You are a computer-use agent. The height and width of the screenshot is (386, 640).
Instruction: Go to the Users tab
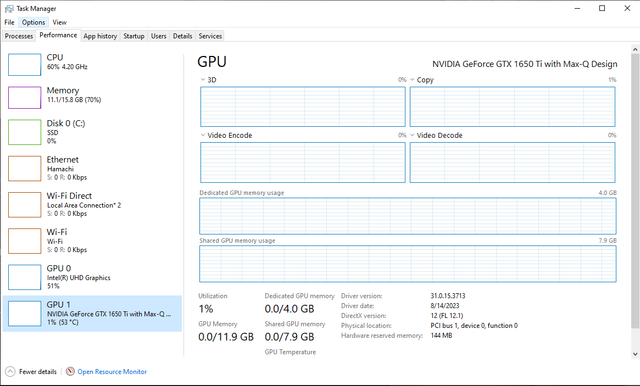pyautogui.click(x=158, y=36)
